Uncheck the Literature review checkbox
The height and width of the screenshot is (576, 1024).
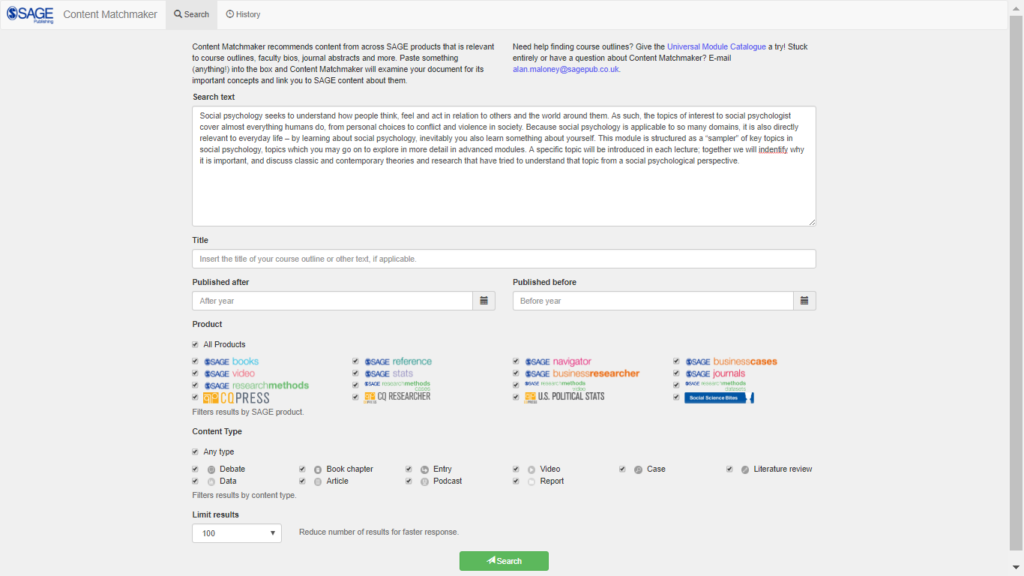(729, 469)
